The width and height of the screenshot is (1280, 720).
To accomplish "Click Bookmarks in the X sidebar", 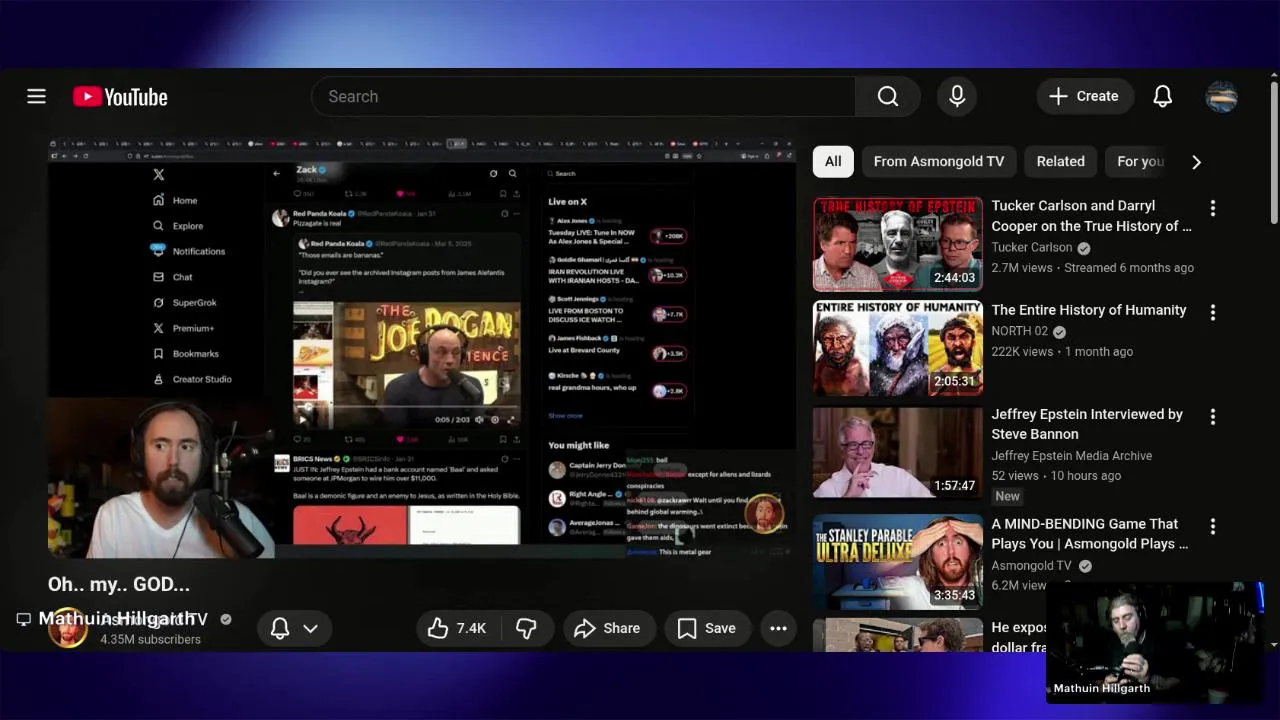I will point(185,353).
